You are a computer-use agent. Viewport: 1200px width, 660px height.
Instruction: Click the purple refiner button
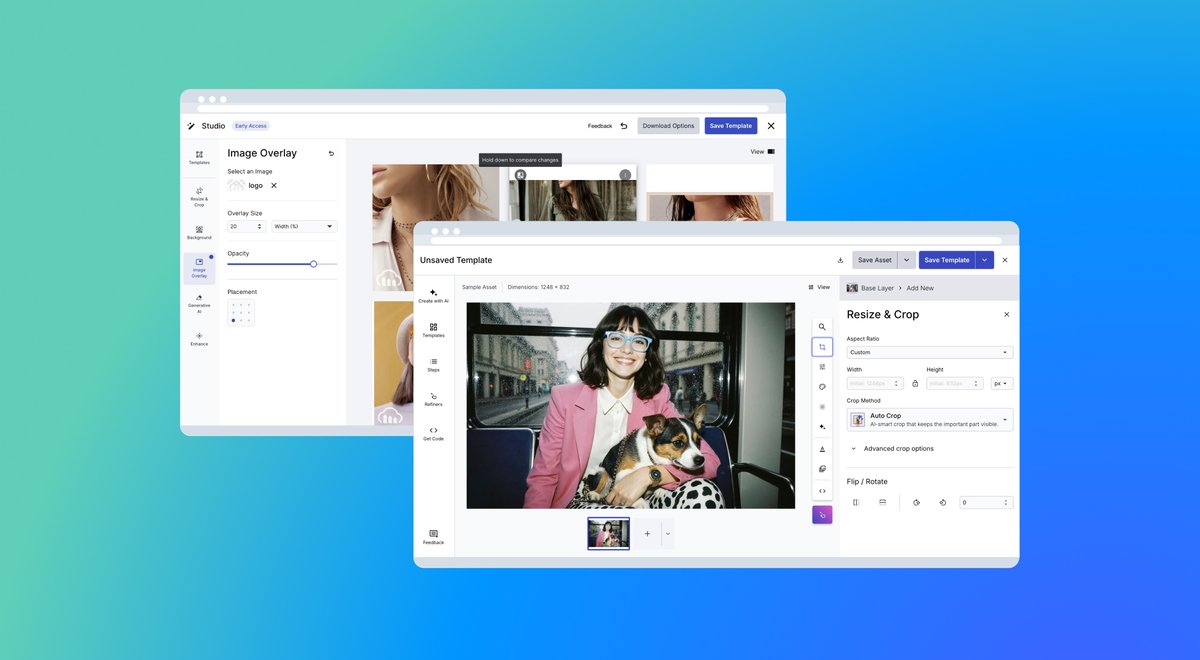click(822, 515)
